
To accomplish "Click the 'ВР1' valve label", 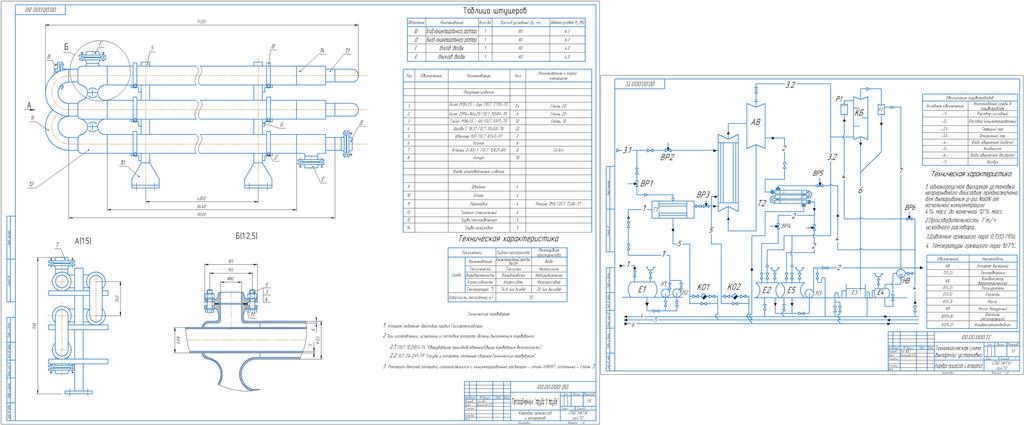I will coord(647,183).
